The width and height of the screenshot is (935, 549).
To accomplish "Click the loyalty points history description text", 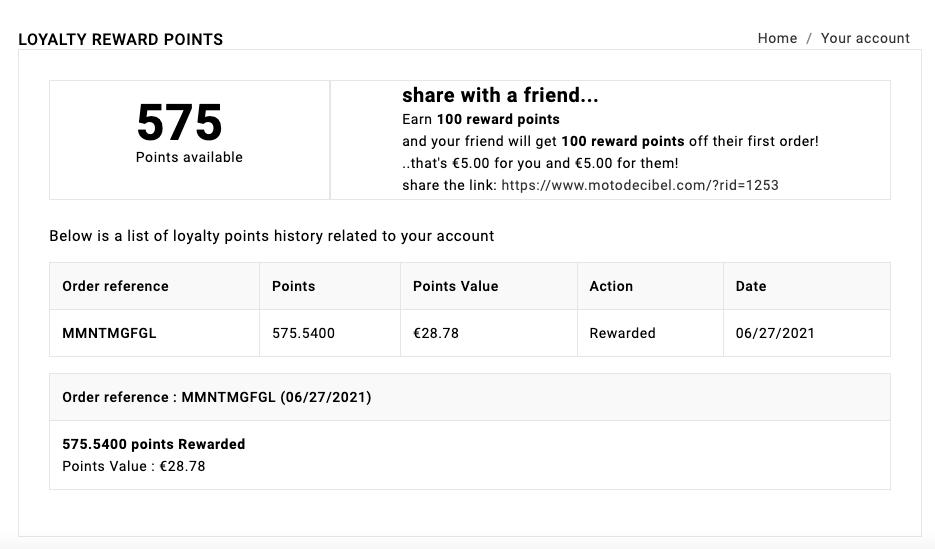I will point(272,236).
